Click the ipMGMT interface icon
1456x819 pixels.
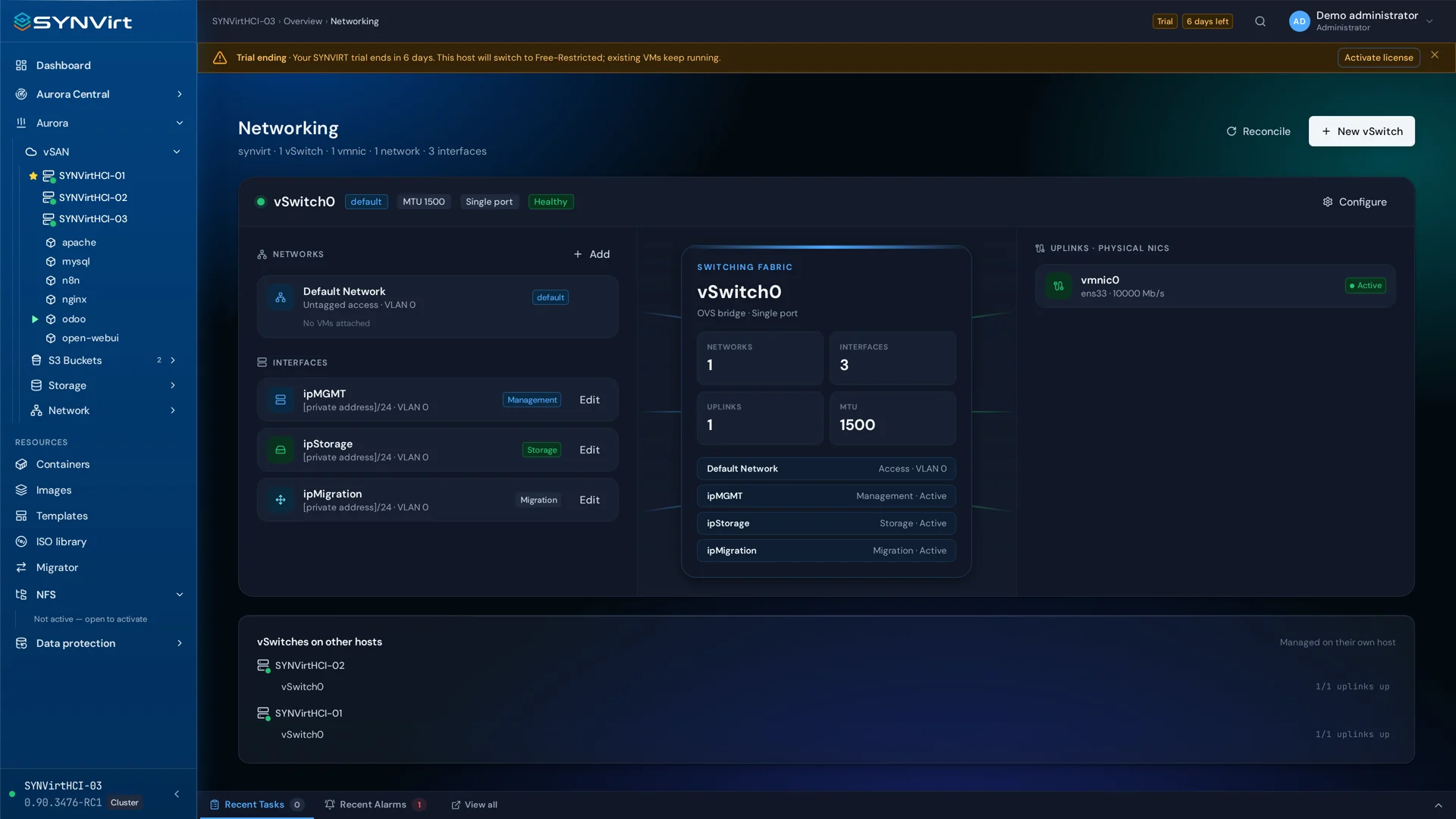click(281, 400)
